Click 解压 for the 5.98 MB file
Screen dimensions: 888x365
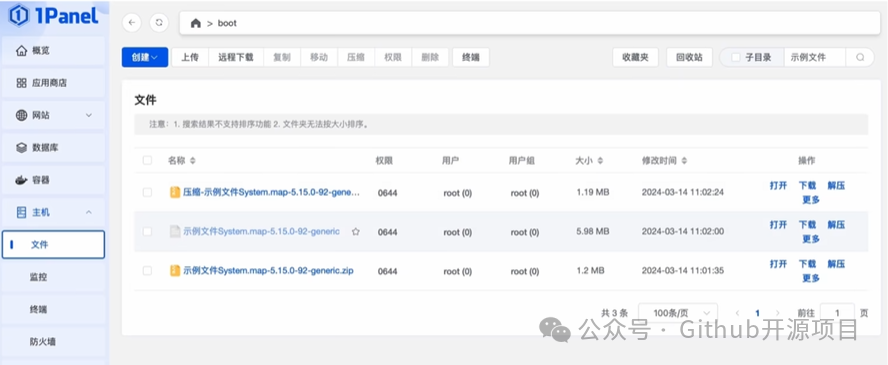tap(836, 225)
